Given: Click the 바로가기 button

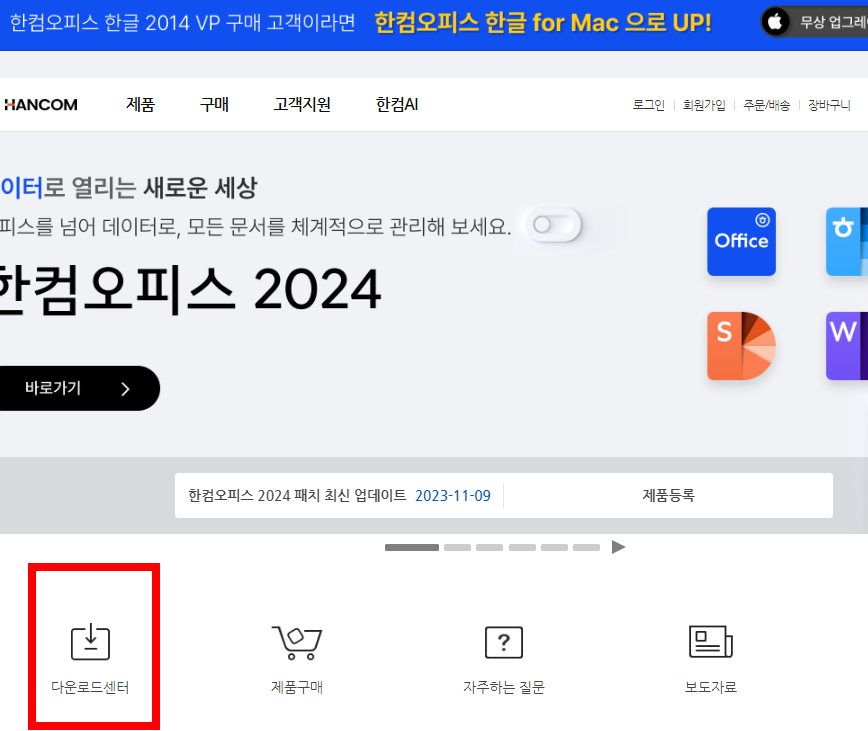Looking at the screenshot, I should click(x=70, y=388).
